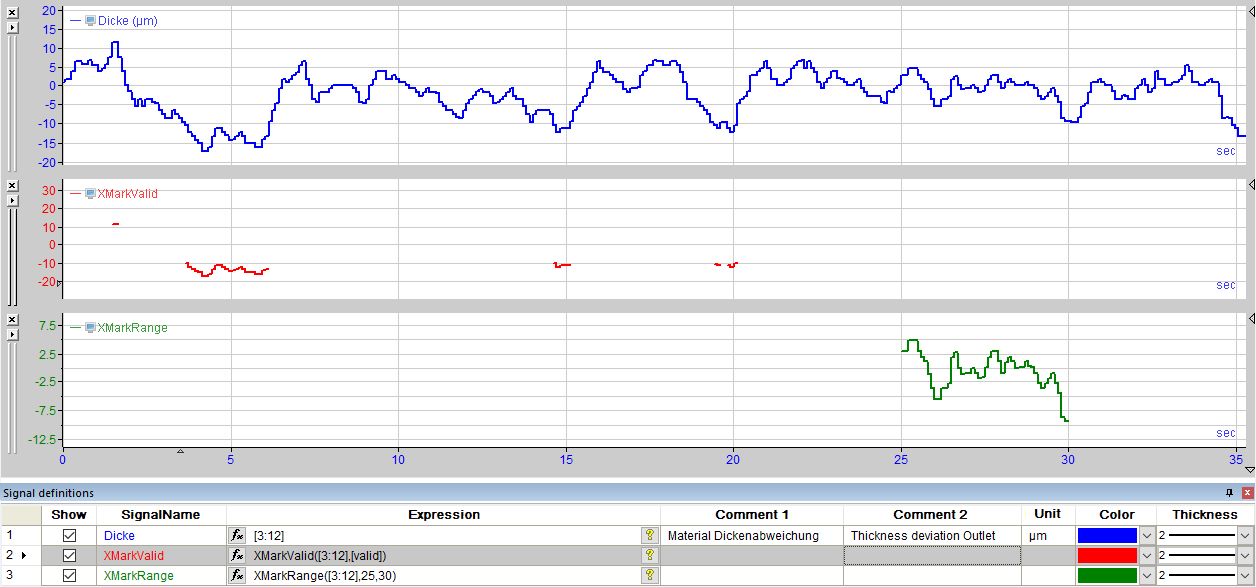
Task: Click the XMarkValid signal name cell
Action: [x=161, y=555]
